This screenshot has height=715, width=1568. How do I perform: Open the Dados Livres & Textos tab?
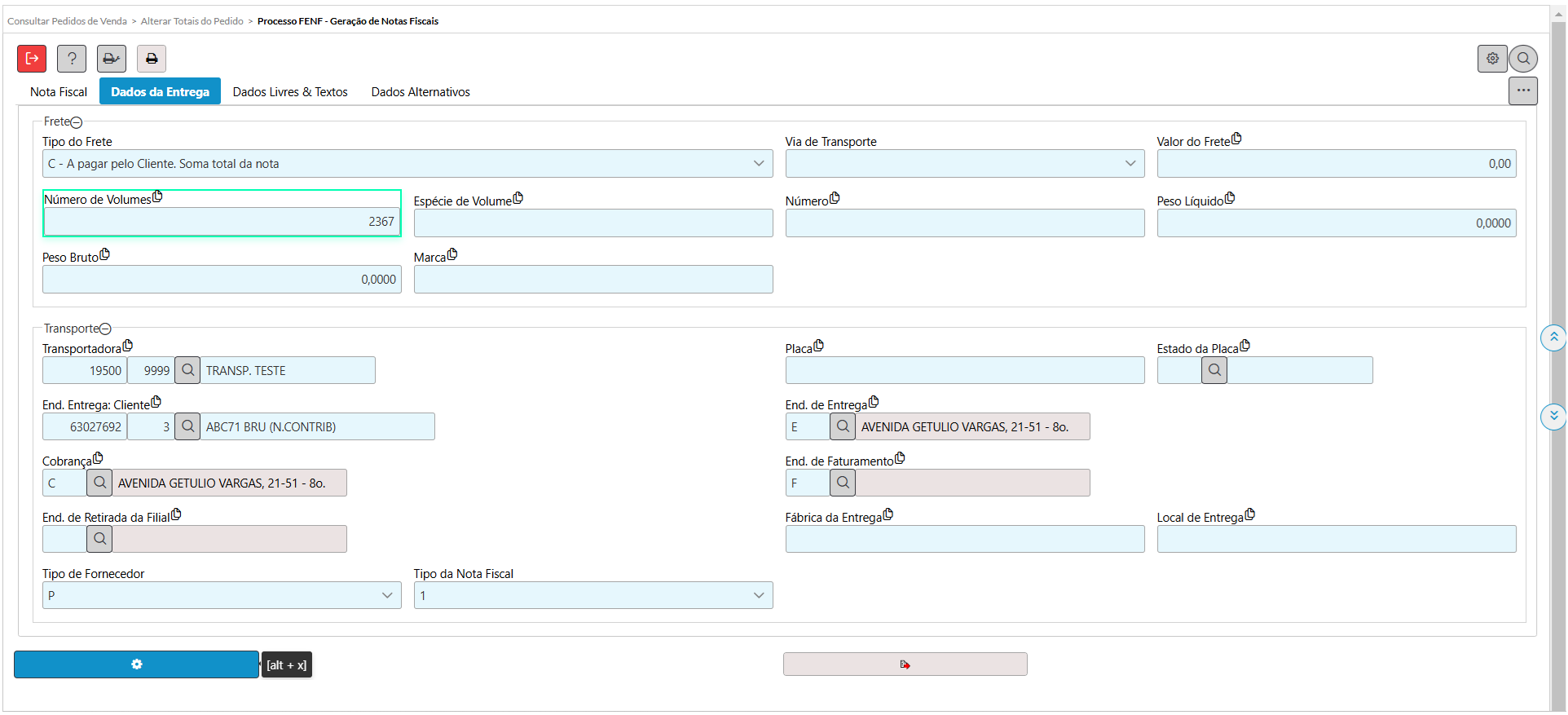point(290,92)
